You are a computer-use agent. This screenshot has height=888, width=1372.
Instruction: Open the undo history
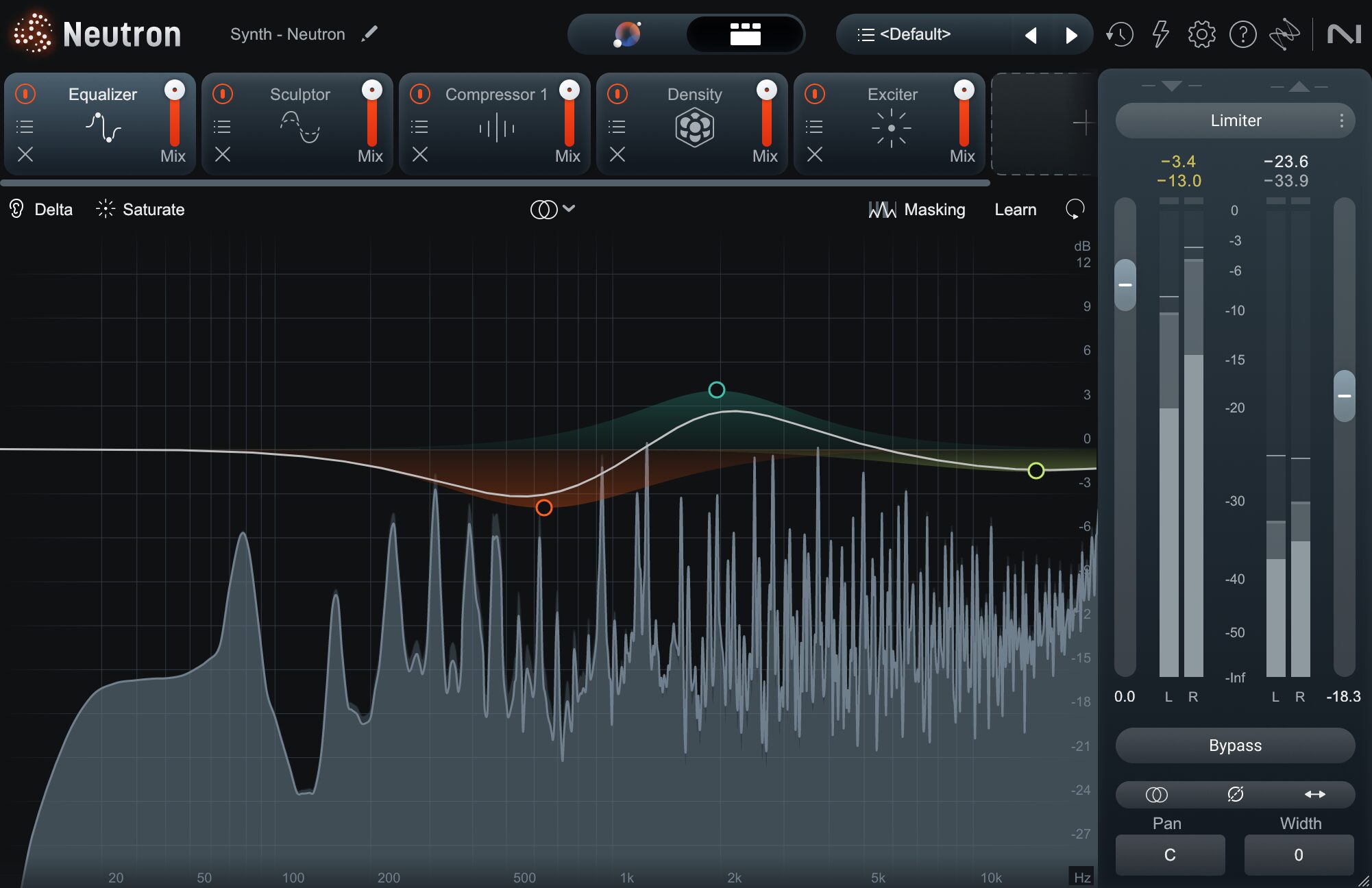point(1119,34)
